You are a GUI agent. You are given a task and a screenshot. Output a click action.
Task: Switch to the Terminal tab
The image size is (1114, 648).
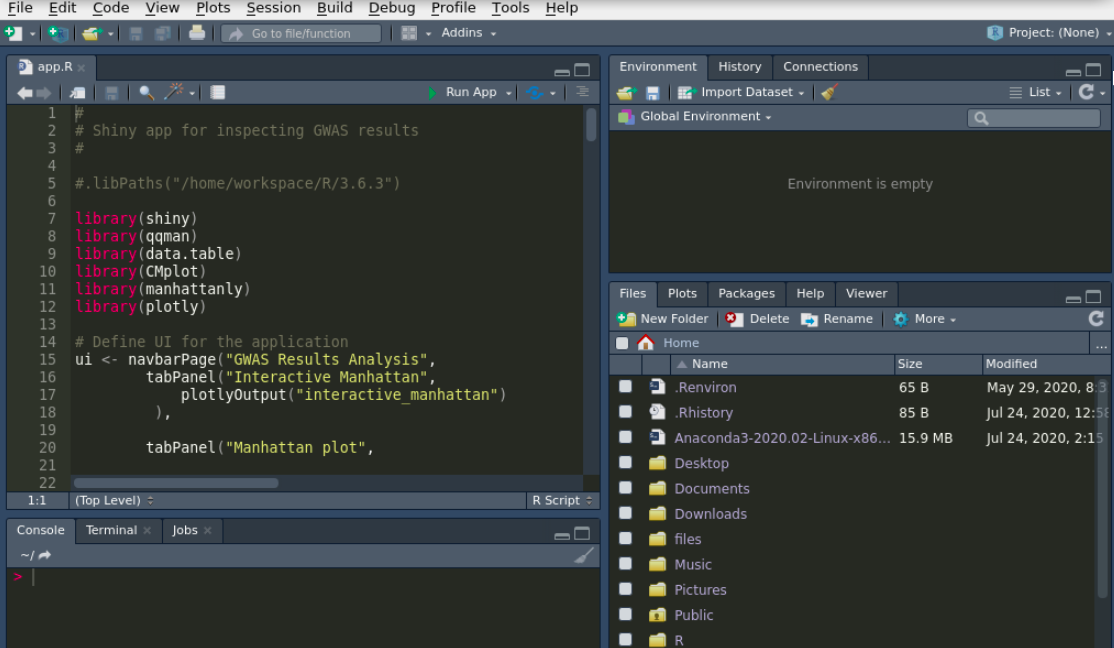[111, 530]
